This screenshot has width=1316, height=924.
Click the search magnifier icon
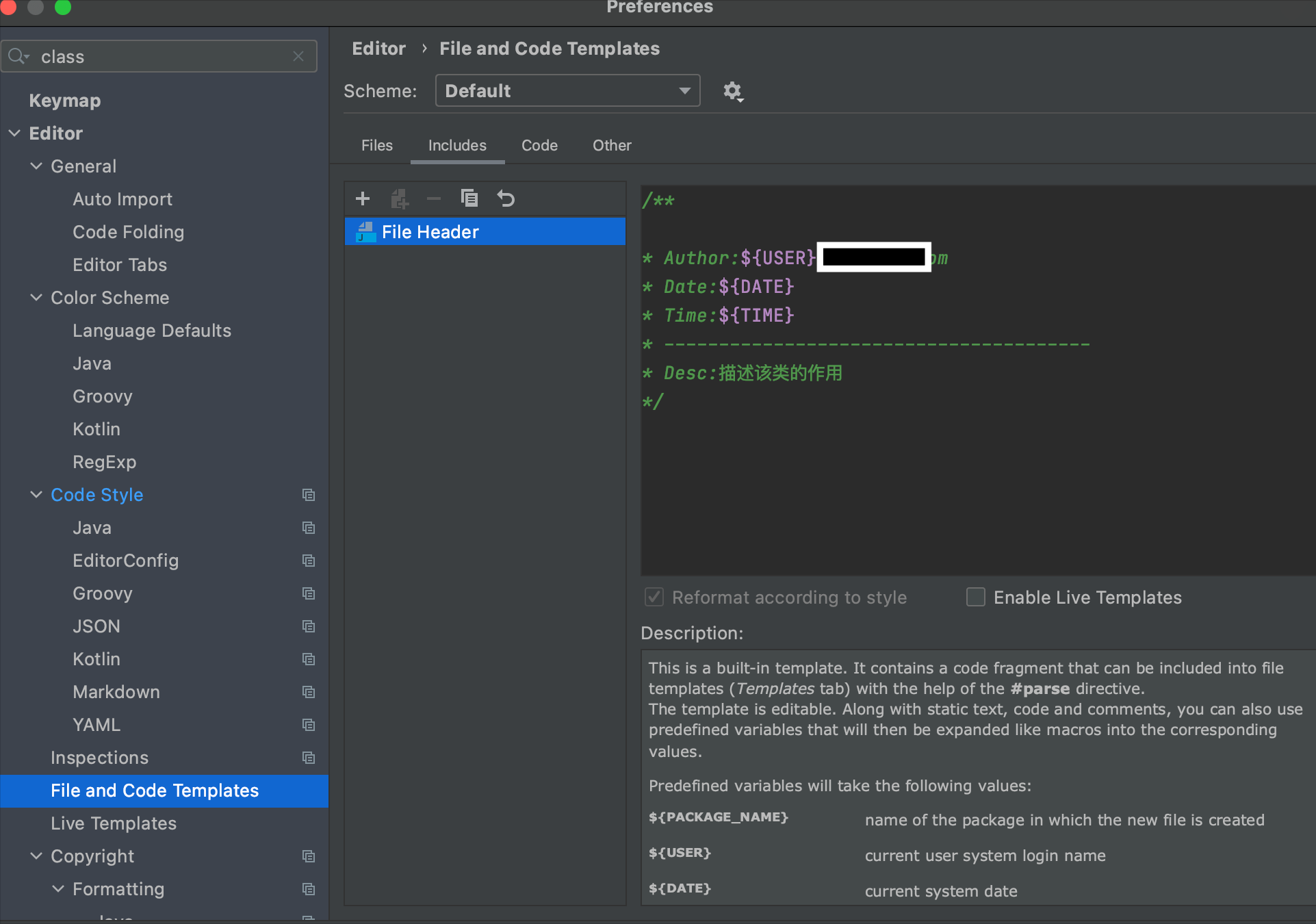pyautogui.click(x=17, y=56)
